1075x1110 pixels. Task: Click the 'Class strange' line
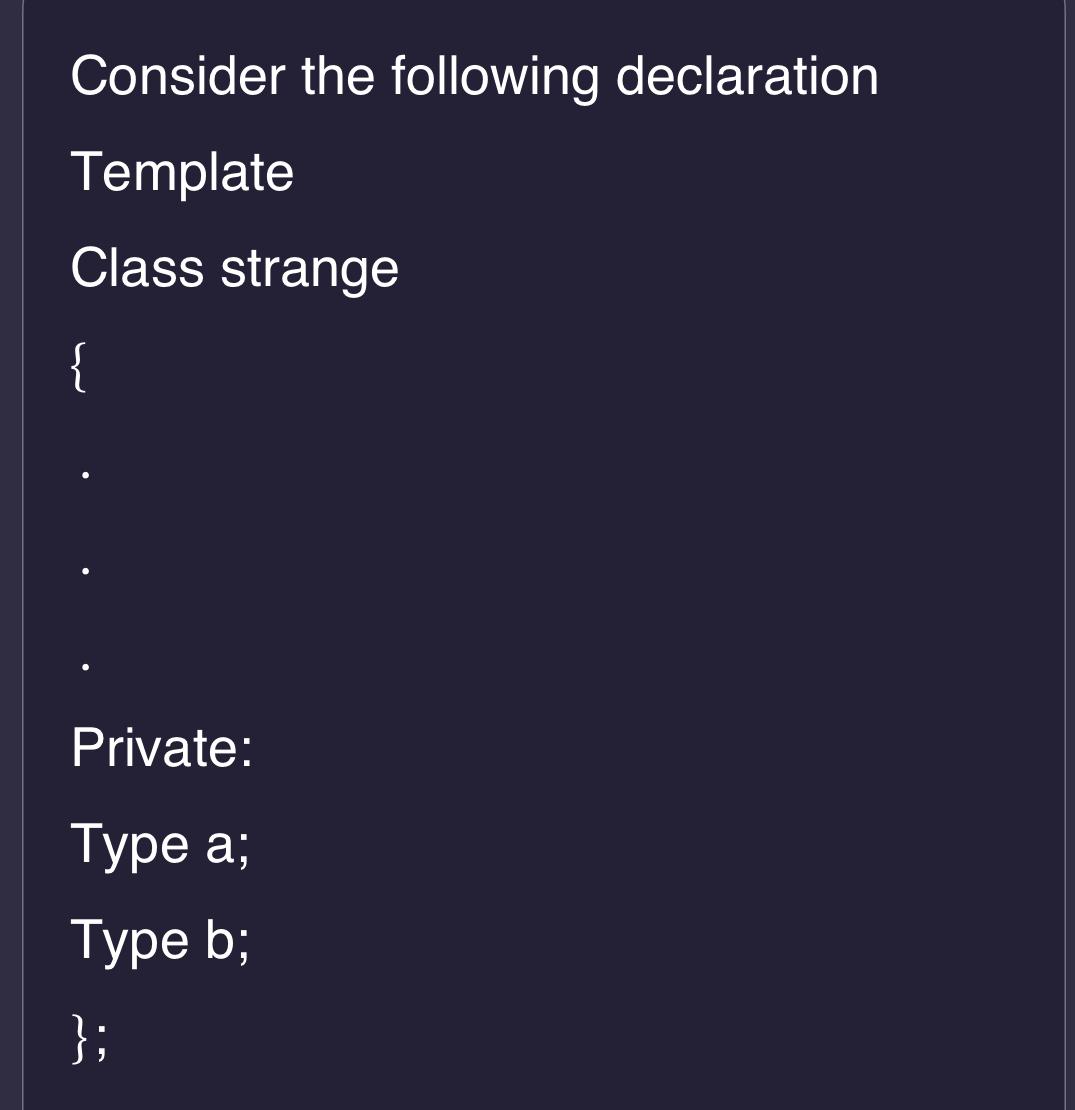coord(234,270)
